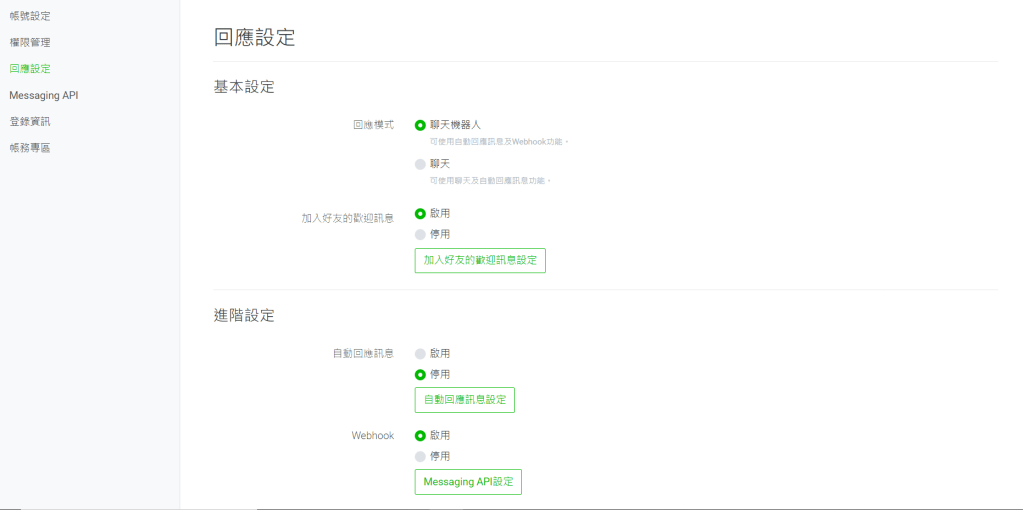The image size is (1023, 510).
Task: Disable the Webhook option
Action: point(421,456)
